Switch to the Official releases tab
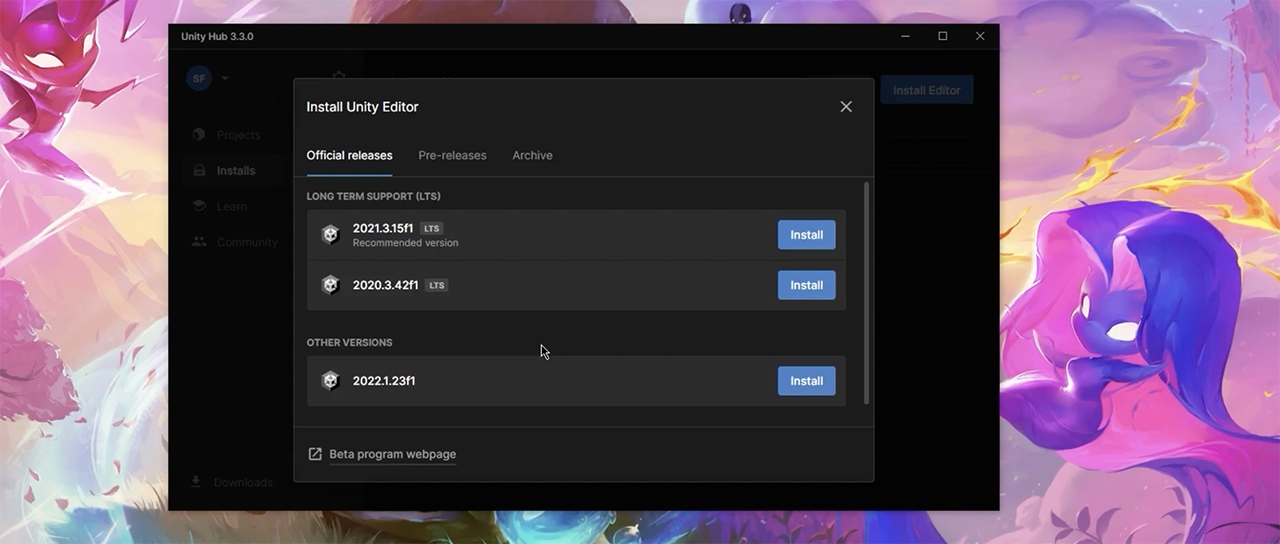1280x544 pixels. 349,155
